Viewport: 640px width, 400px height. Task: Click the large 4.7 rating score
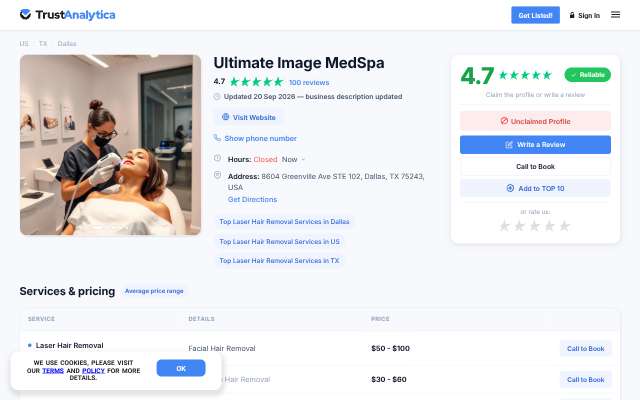(477, 76)
